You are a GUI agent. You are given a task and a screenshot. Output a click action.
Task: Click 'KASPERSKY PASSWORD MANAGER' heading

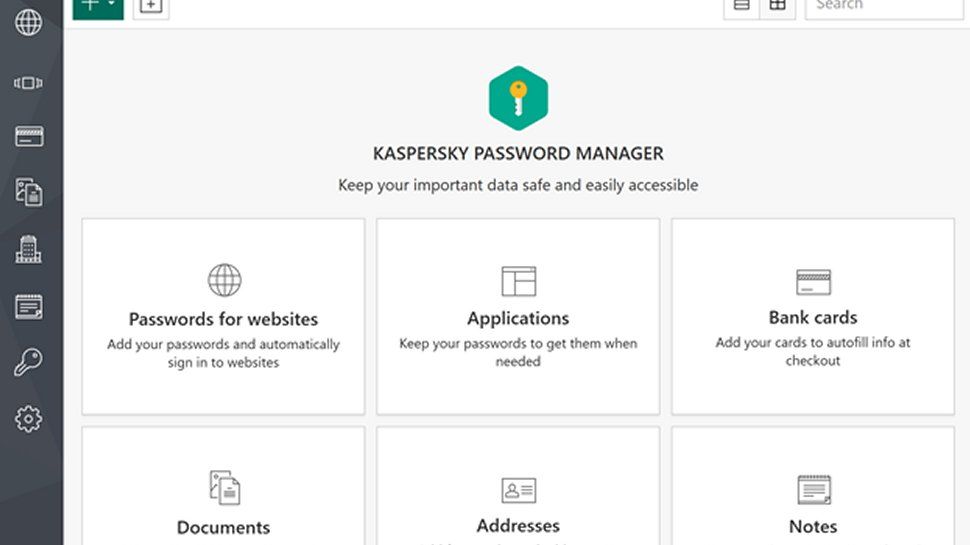(x=518, y=153)
